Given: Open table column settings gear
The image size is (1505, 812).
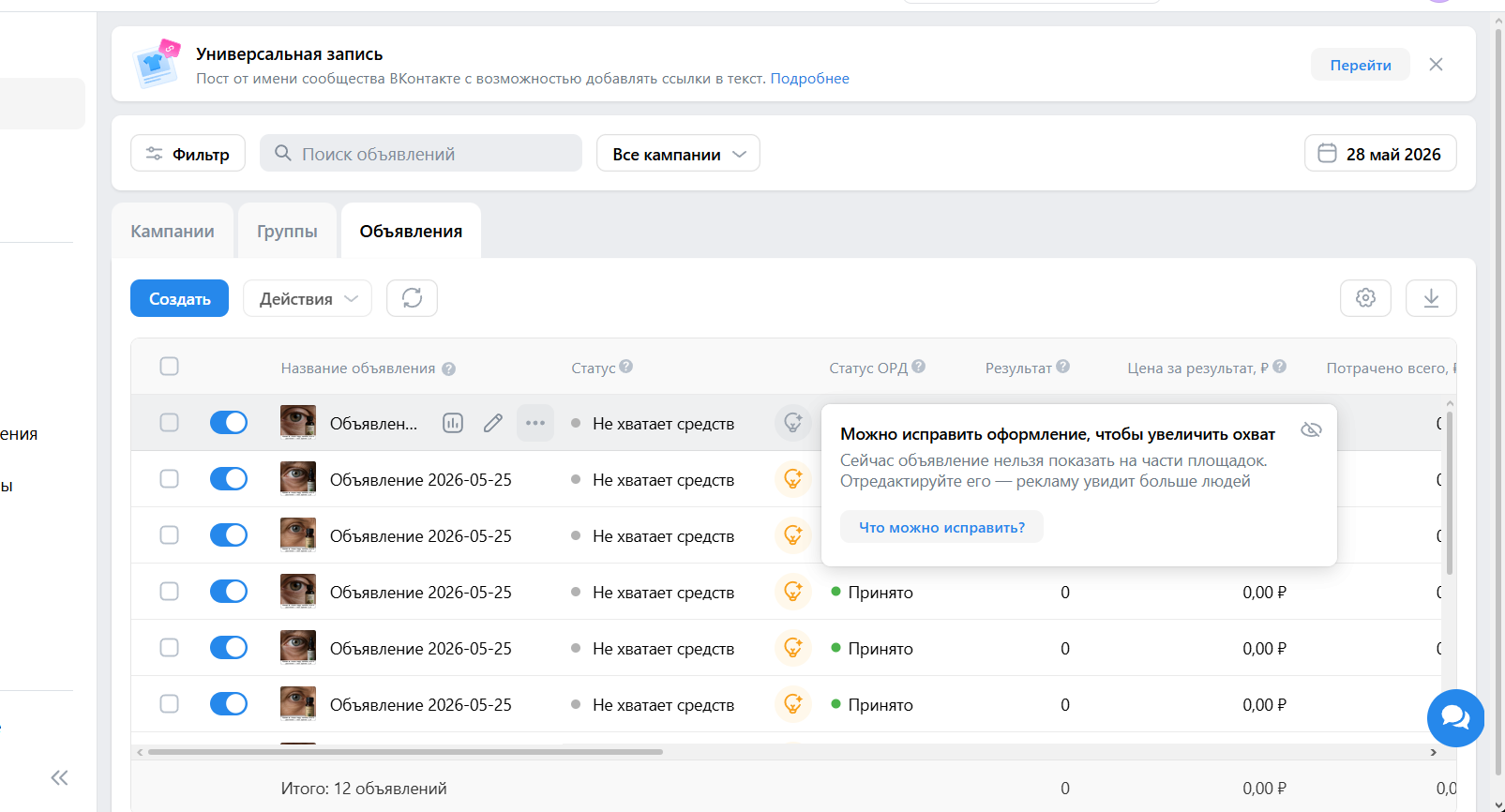Looking at the screenshot, I should [x=1365, y=298].
